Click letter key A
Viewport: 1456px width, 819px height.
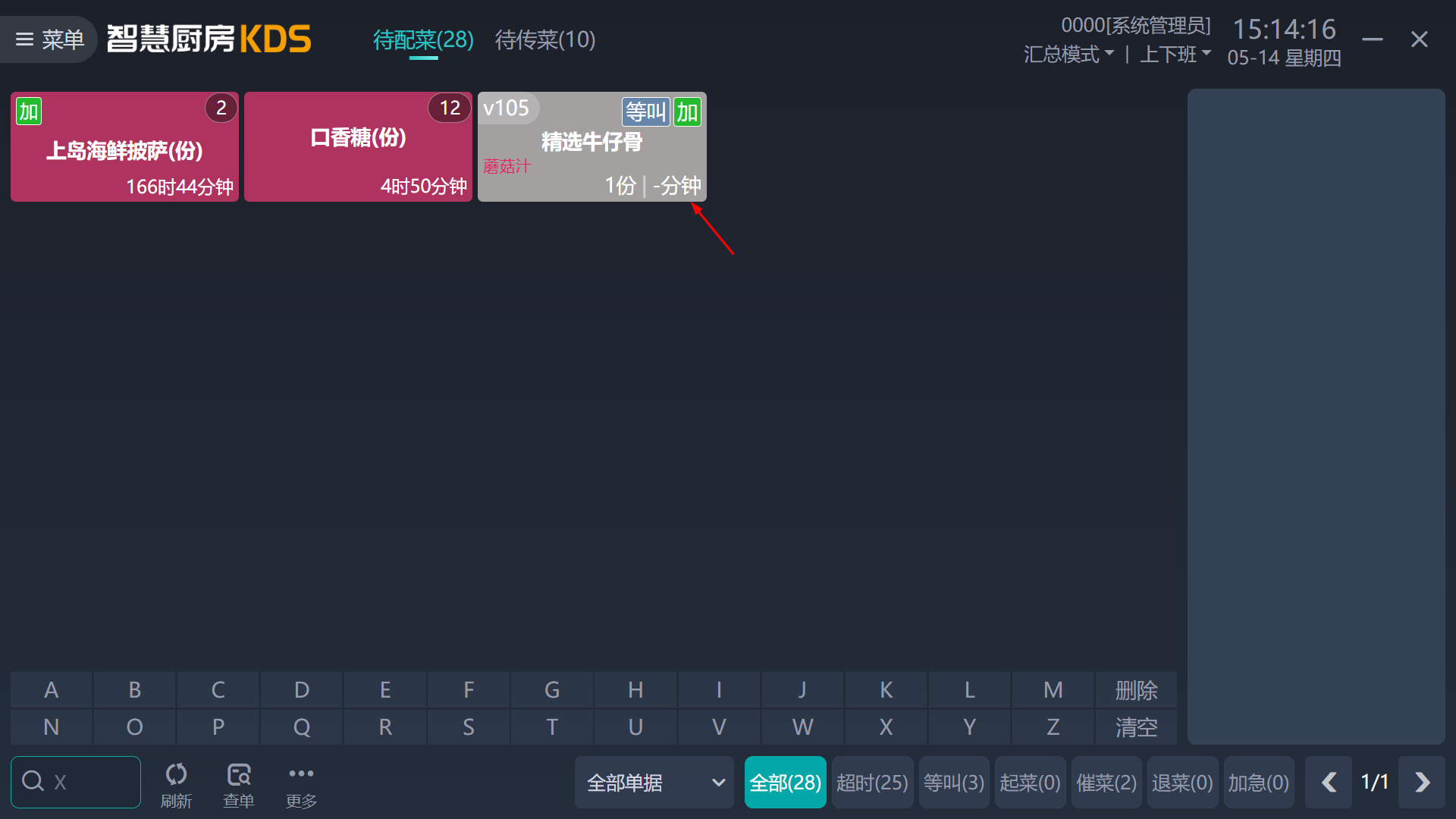[x=51, y=690]
